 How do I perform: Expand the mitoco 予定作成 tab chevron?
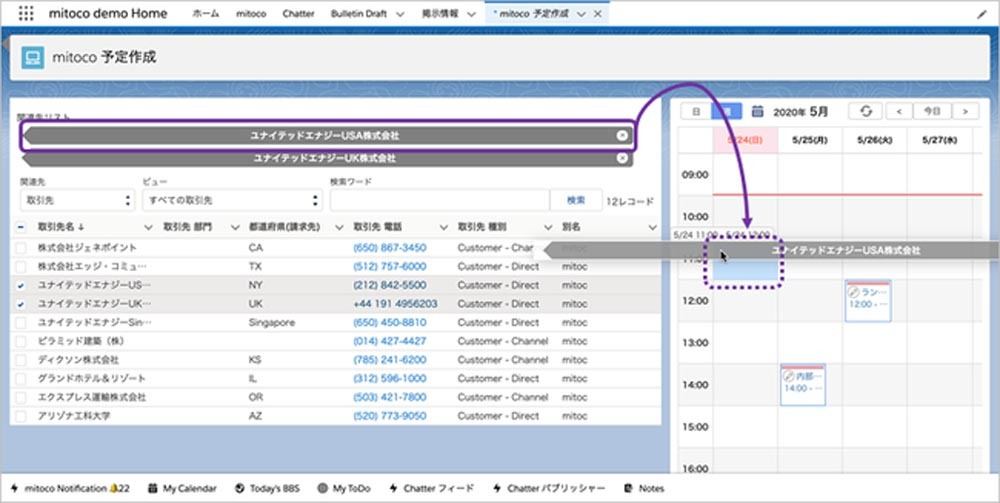(581, 14)
